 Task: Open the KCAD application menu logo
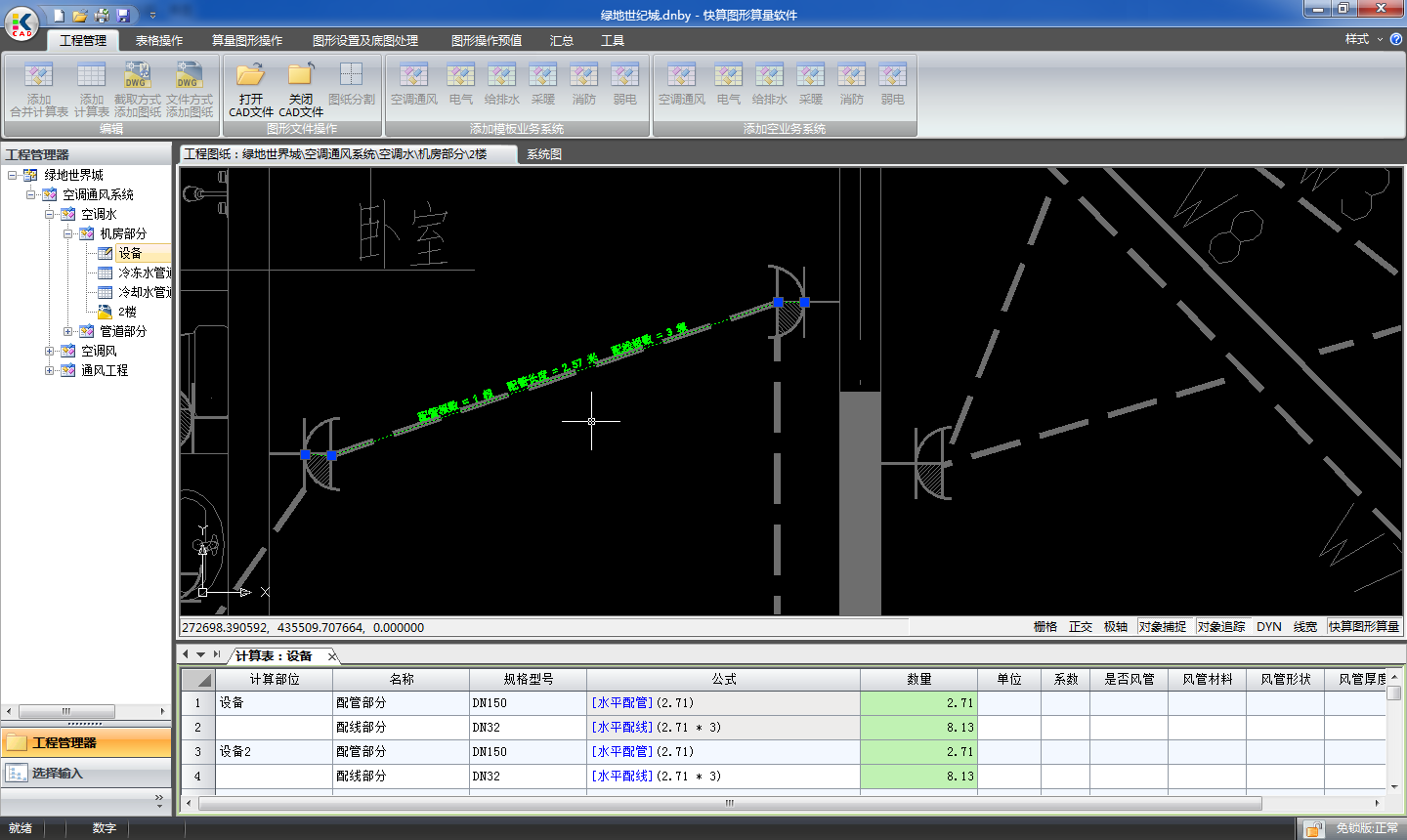(x=22, y=22)
